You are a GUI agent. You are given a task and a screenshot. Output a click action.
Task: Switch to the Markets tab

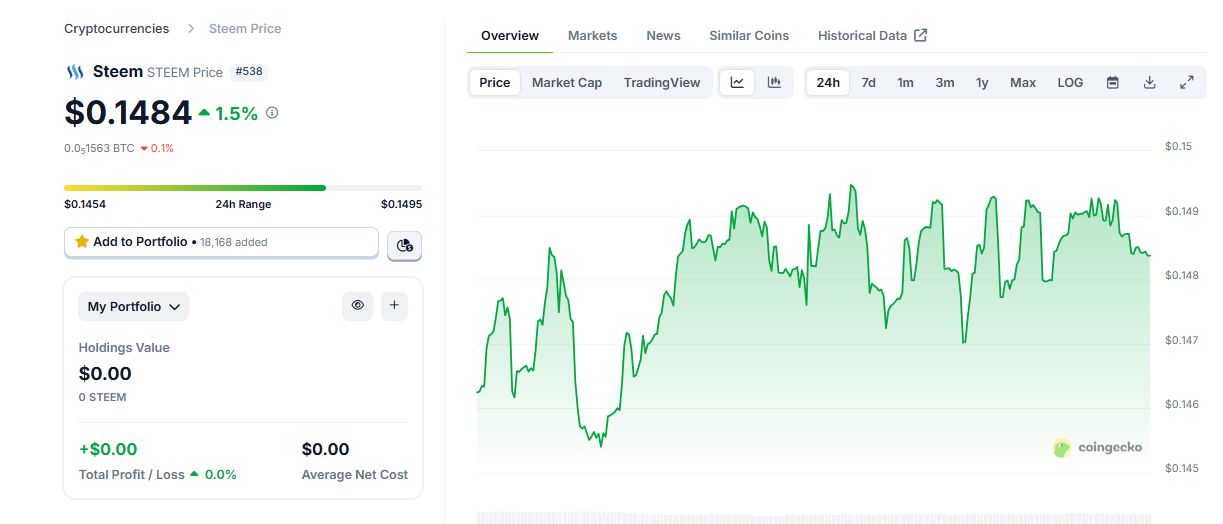(593, 36)
